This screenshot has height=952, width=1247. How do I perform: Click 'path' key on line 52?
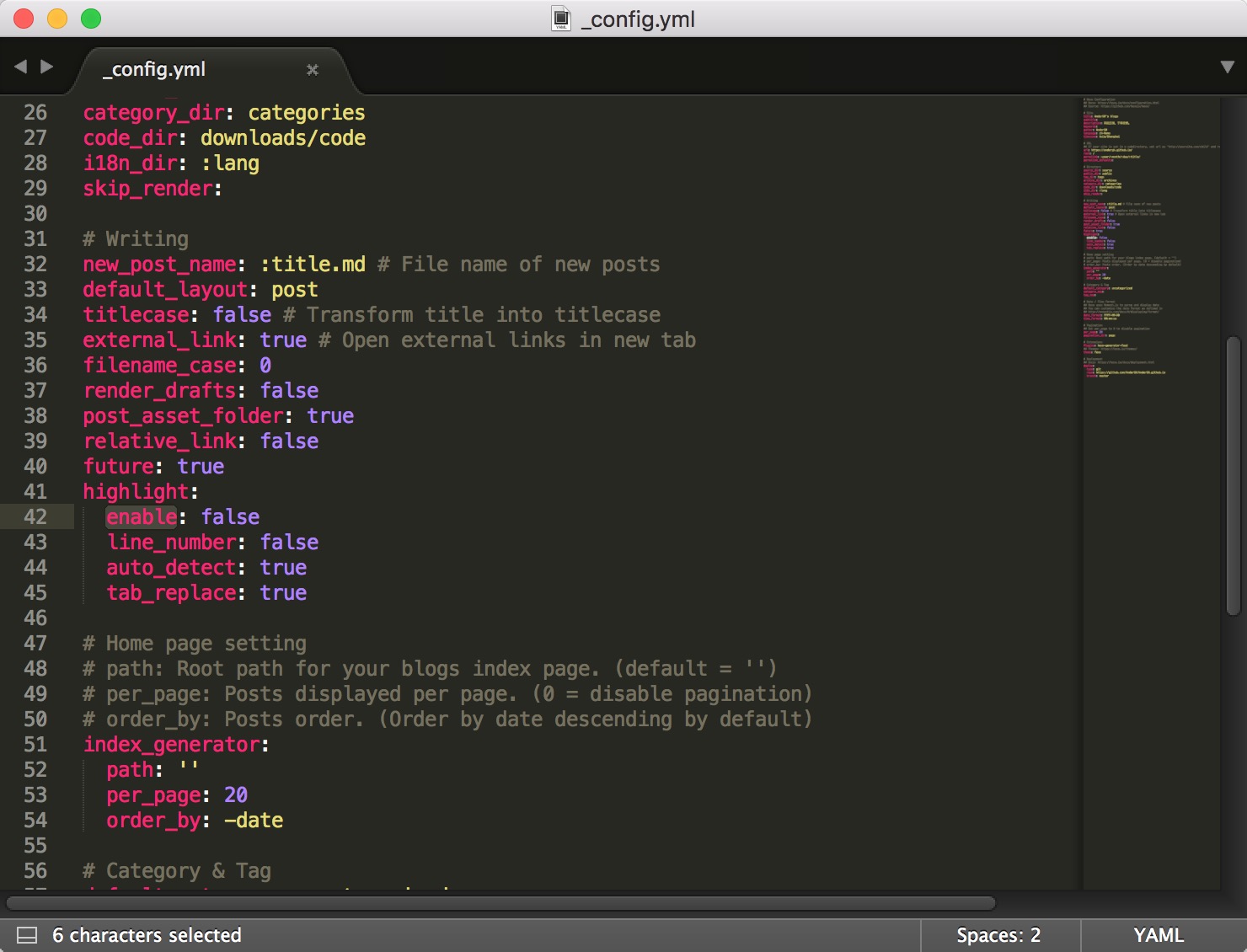[130, 769]
